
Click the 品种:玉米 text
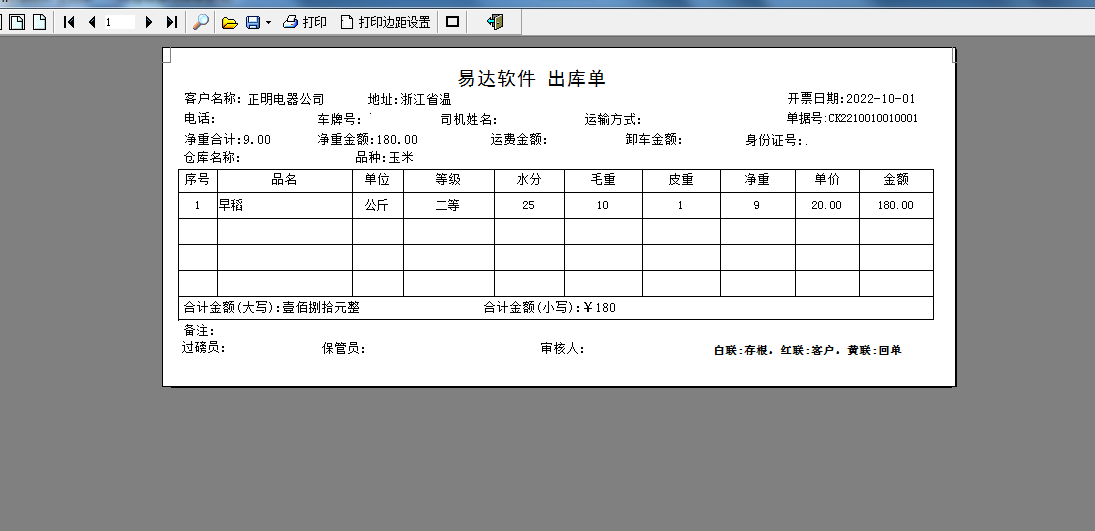pyautogui.click(x=385, y=158)
